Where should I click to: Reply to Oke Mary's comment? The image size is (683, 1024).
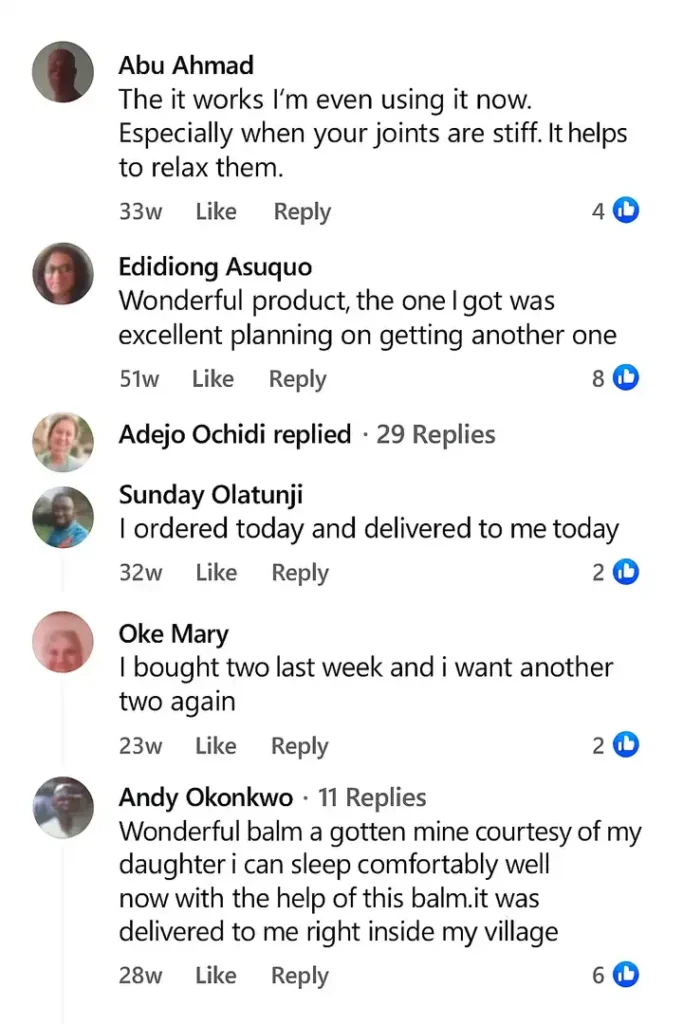click(x=300, y=746)
